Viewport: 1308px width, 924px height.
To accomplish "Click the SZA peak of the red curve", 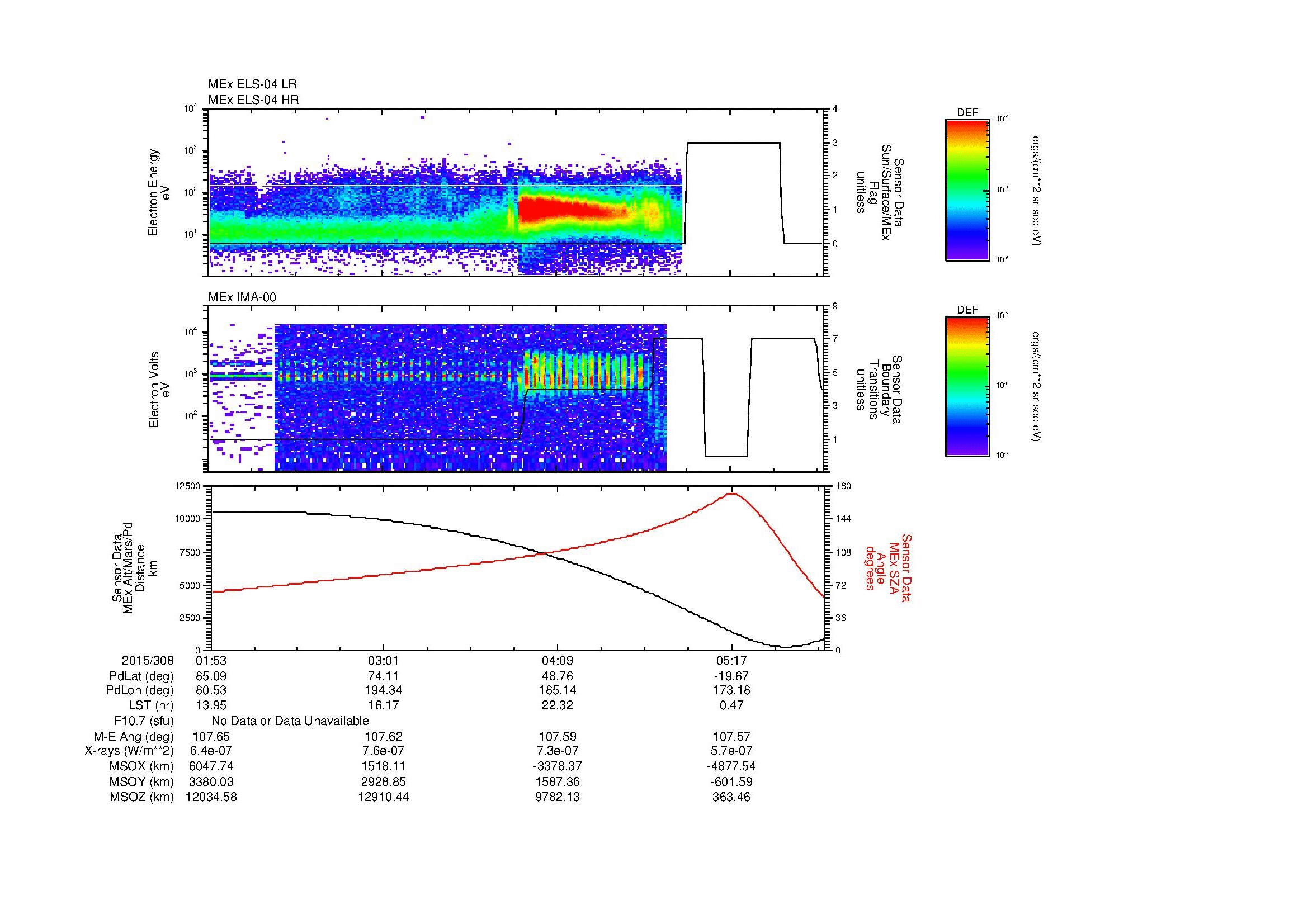I will (731, 494).
